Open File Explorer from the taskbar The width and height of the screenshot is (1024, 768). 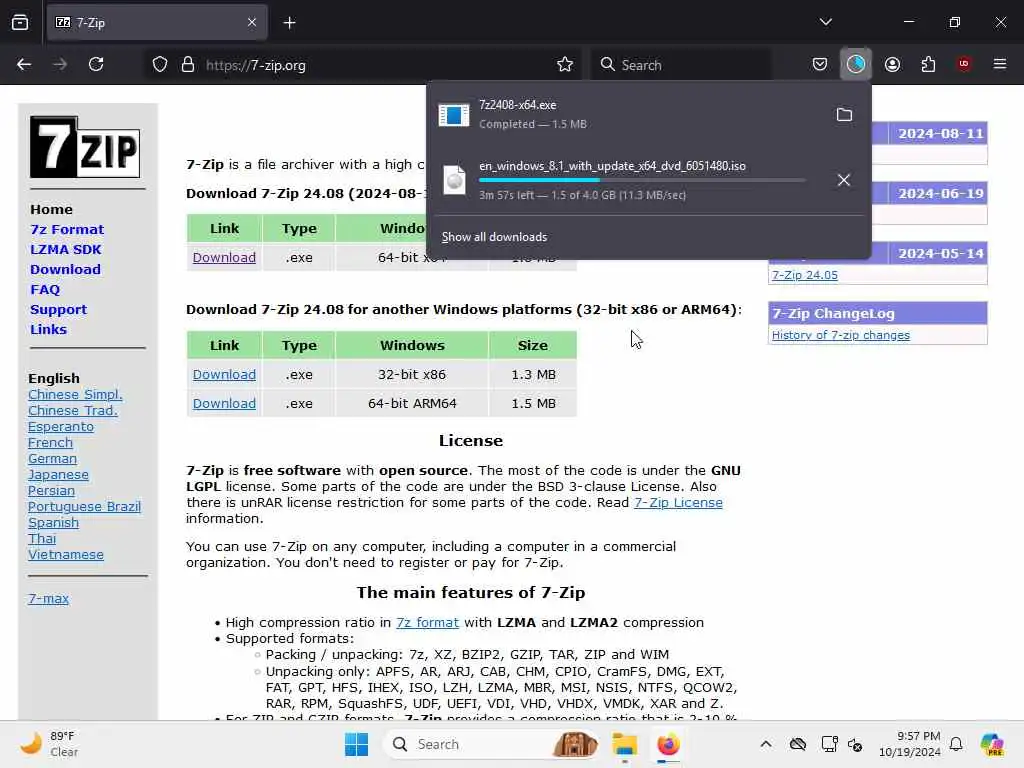[x=624, y=744]
